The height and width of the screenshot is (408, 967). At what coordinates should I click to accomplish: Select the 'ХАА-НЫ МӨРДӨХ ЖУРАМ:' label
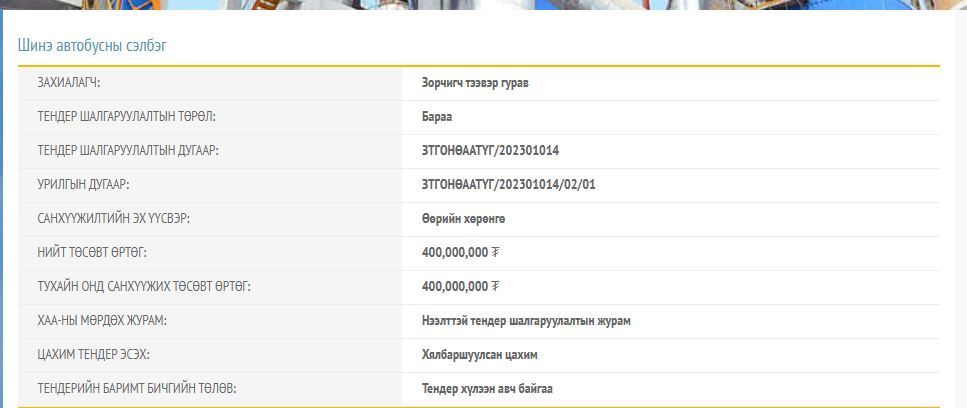point(102,321)
